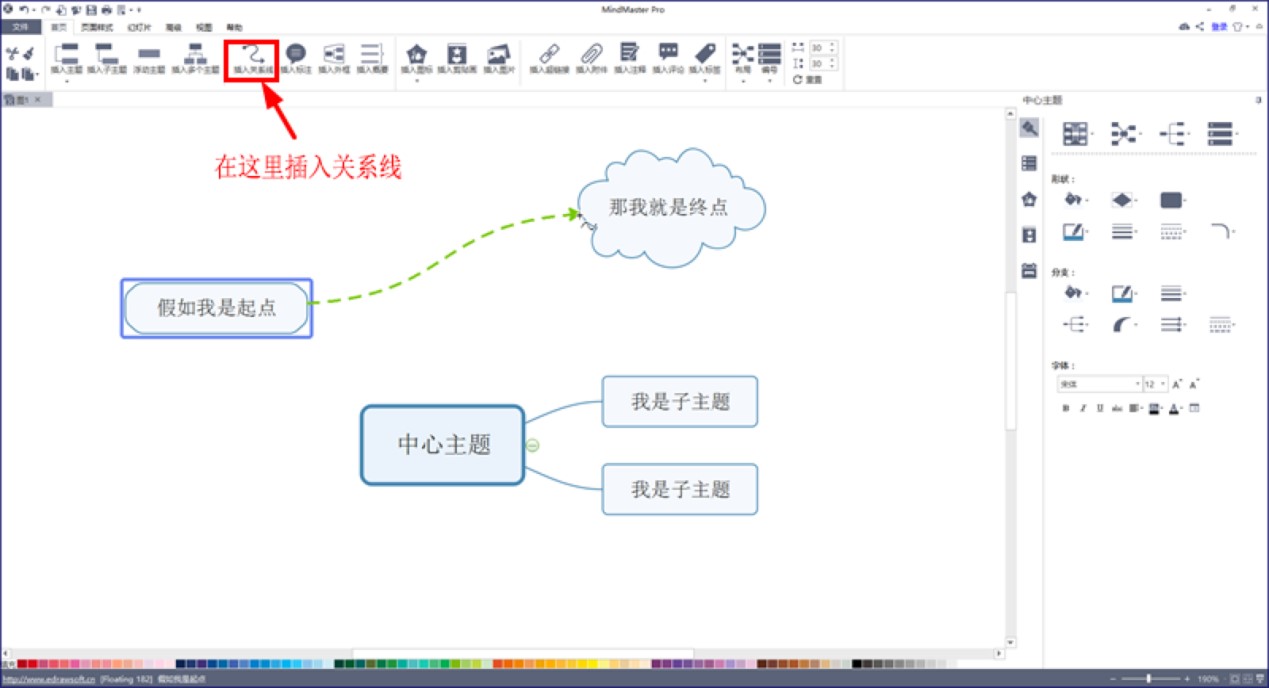Image resolution: width=1269 pixels, height=688 pixels.
Task: Open the clipart side panel tab
Action: (x=1029, y=235)
